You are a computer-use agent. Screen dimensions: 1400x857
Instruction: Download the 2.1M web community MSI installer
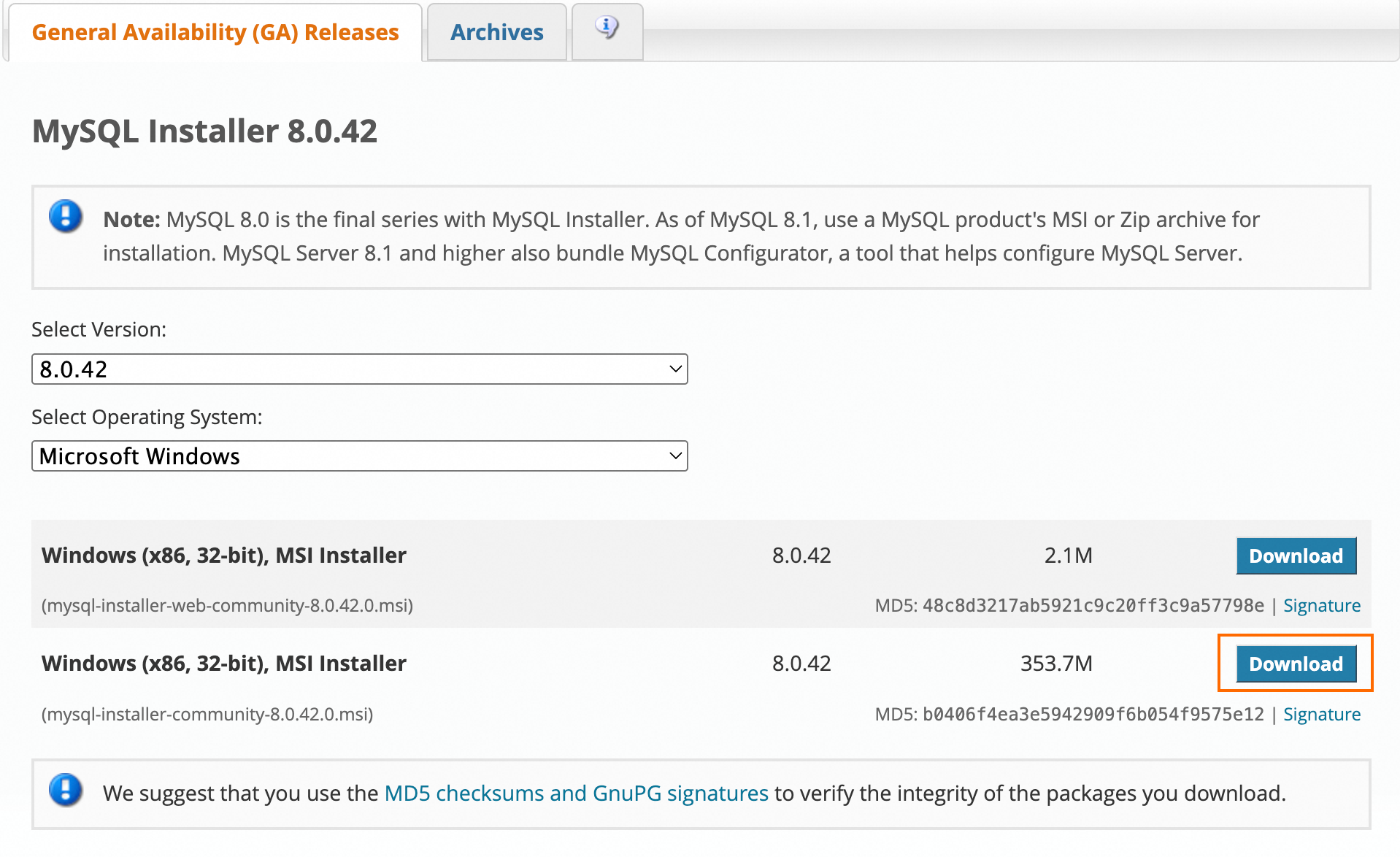tap(1296, 556)
